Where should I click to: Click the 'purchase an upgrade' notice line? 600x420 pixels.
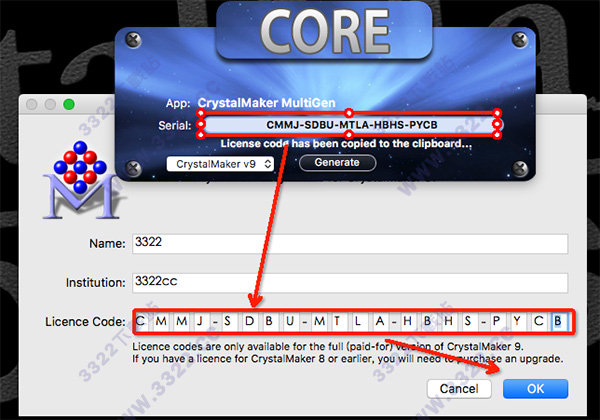click(x=348, y=359)
